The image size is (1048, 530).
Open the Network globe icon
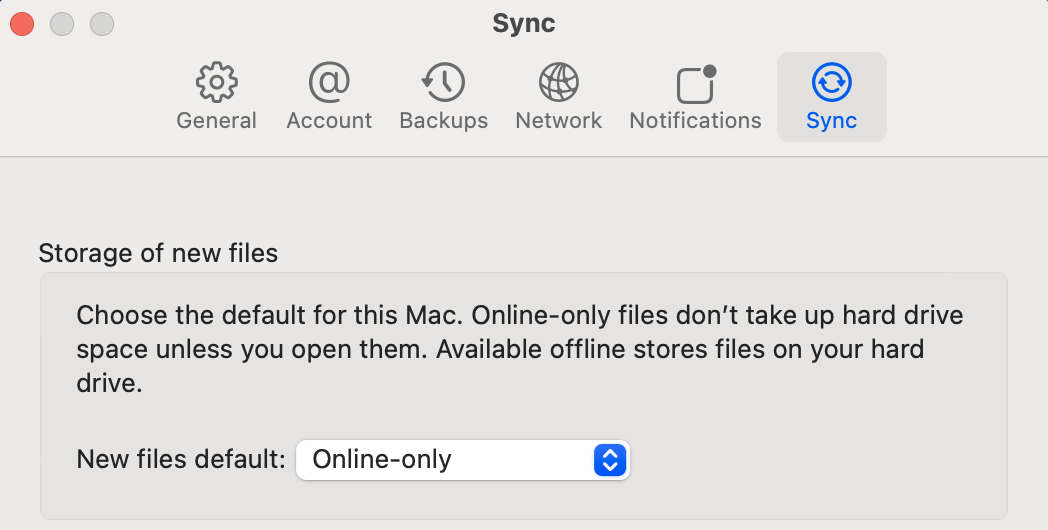(558, 83)
